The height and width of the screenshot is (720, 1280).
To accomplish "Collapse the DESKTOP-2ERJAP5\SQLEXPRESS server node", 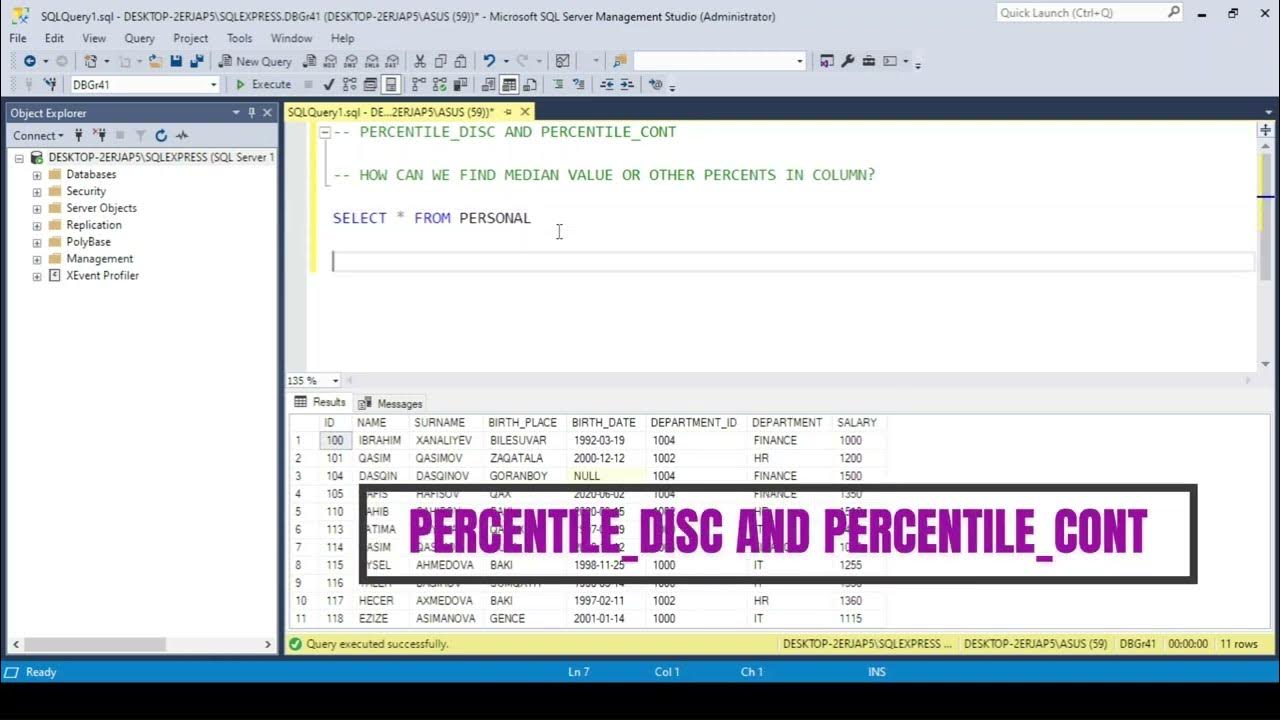I will 19,158.
